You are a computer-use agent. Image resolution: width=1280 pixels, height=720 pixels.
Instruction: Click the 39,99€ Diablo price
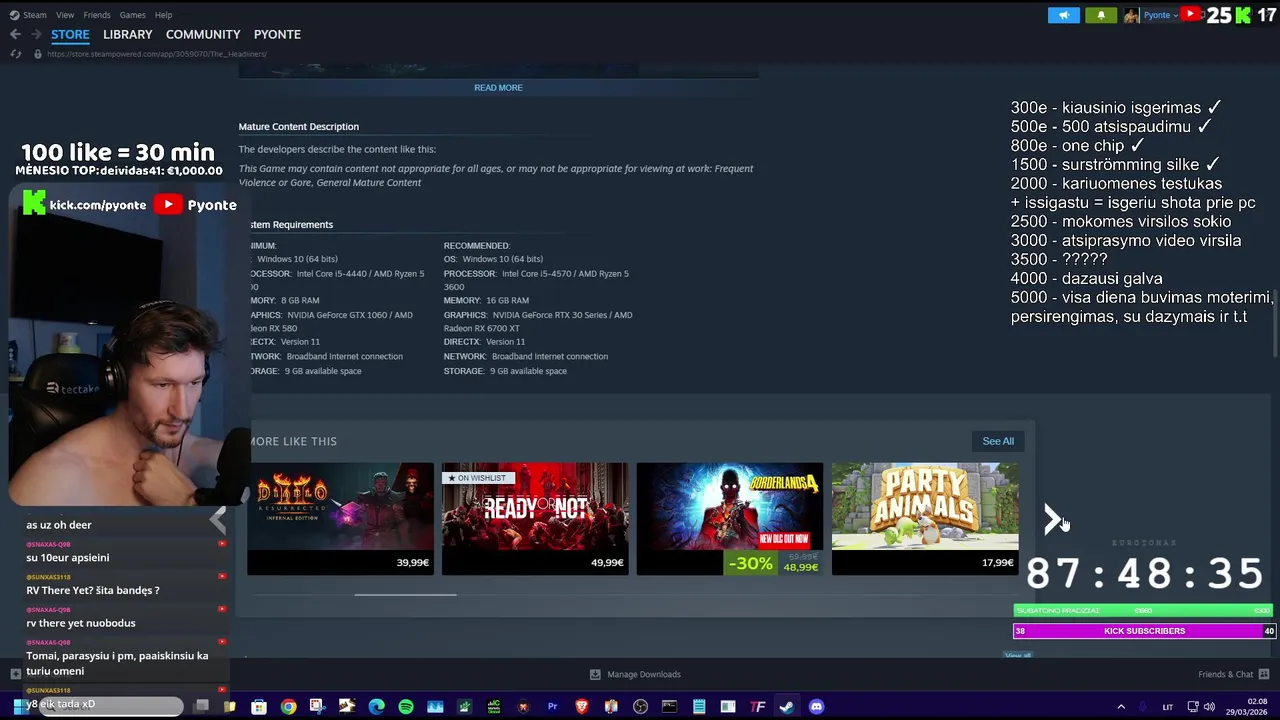pos(412,563)
